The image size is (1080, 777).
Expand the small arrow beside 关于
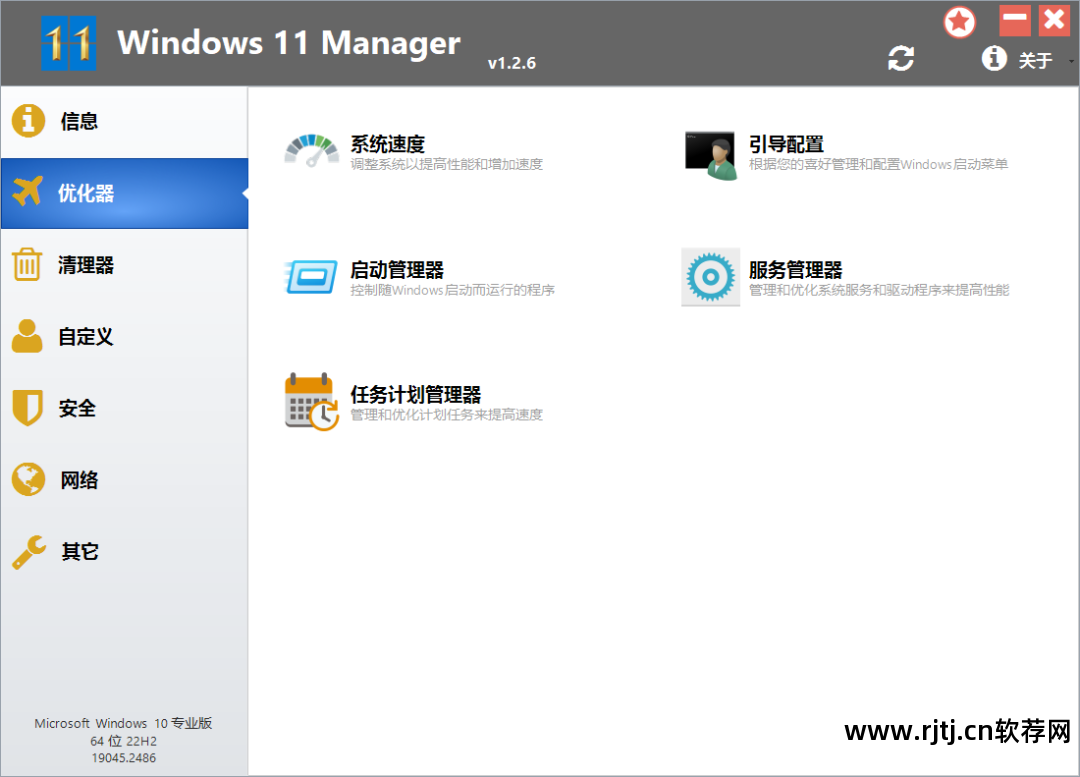coord(1071,61)
